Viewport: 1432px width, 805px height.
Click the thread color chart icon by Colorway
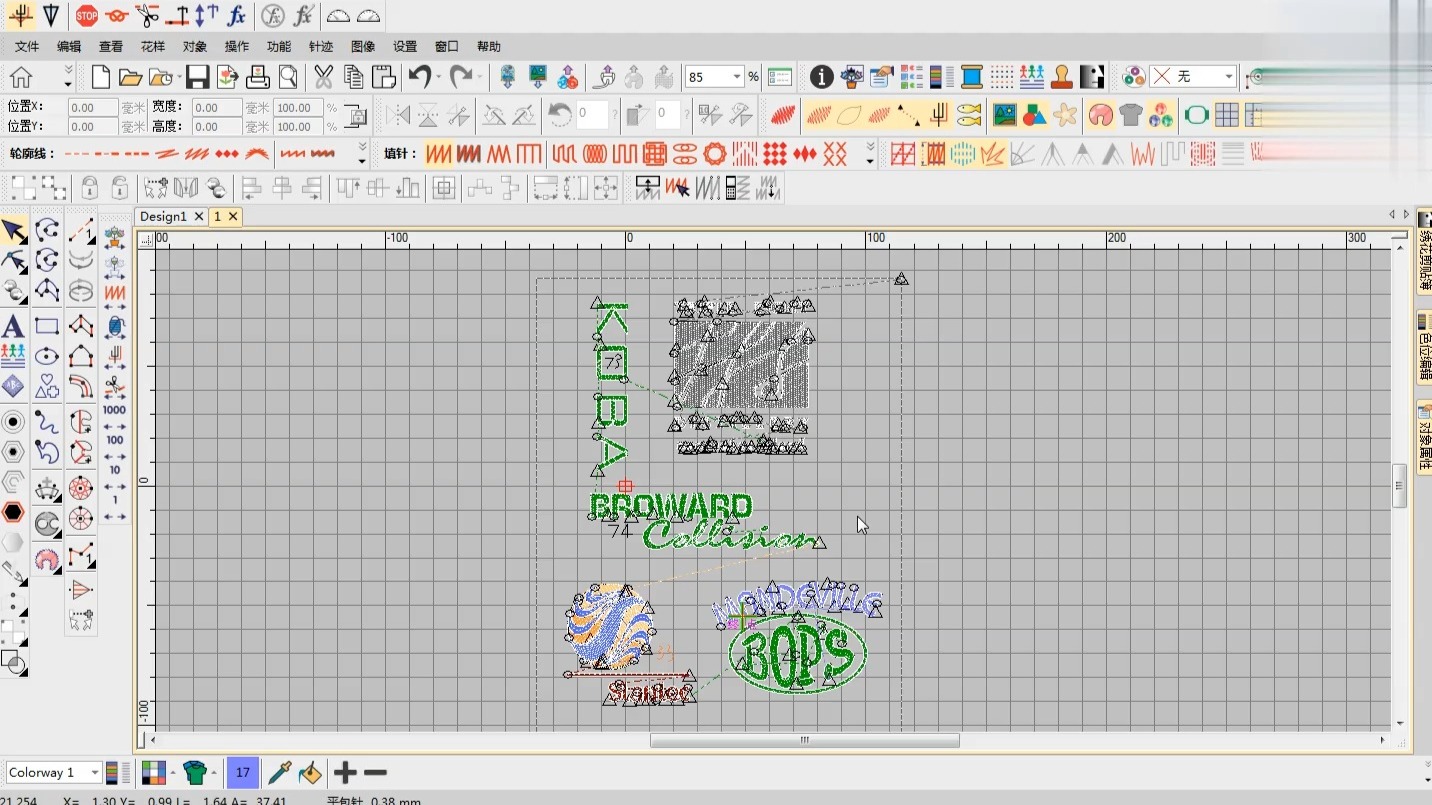[118, 772]
